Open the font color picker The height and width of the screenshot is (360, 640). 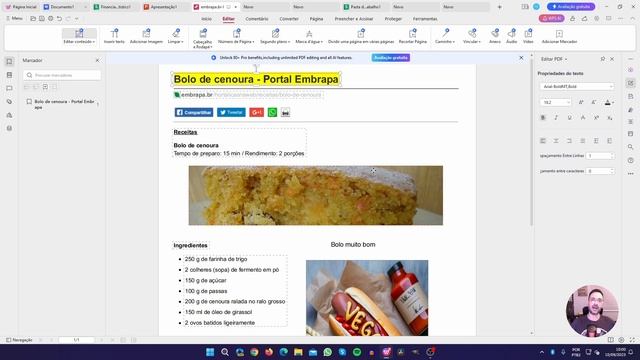pos(609,102)
